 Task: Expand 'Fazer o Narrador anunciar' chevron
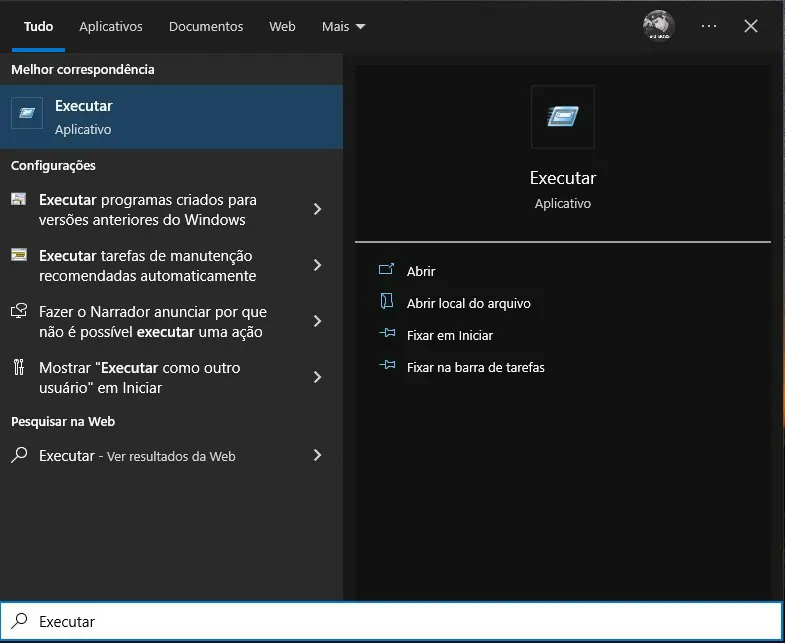tap(317, 322)
